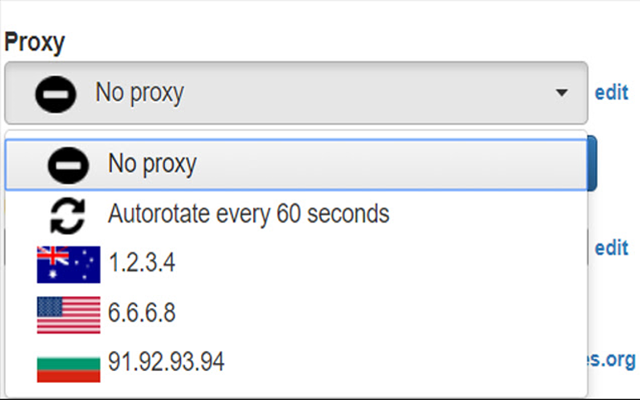Image resolution: width=640 pixels, height=400 pixels.
Task: Click the blue button edge behind the No proxy row
Action: pyautogui.click(x=592, y=164)
